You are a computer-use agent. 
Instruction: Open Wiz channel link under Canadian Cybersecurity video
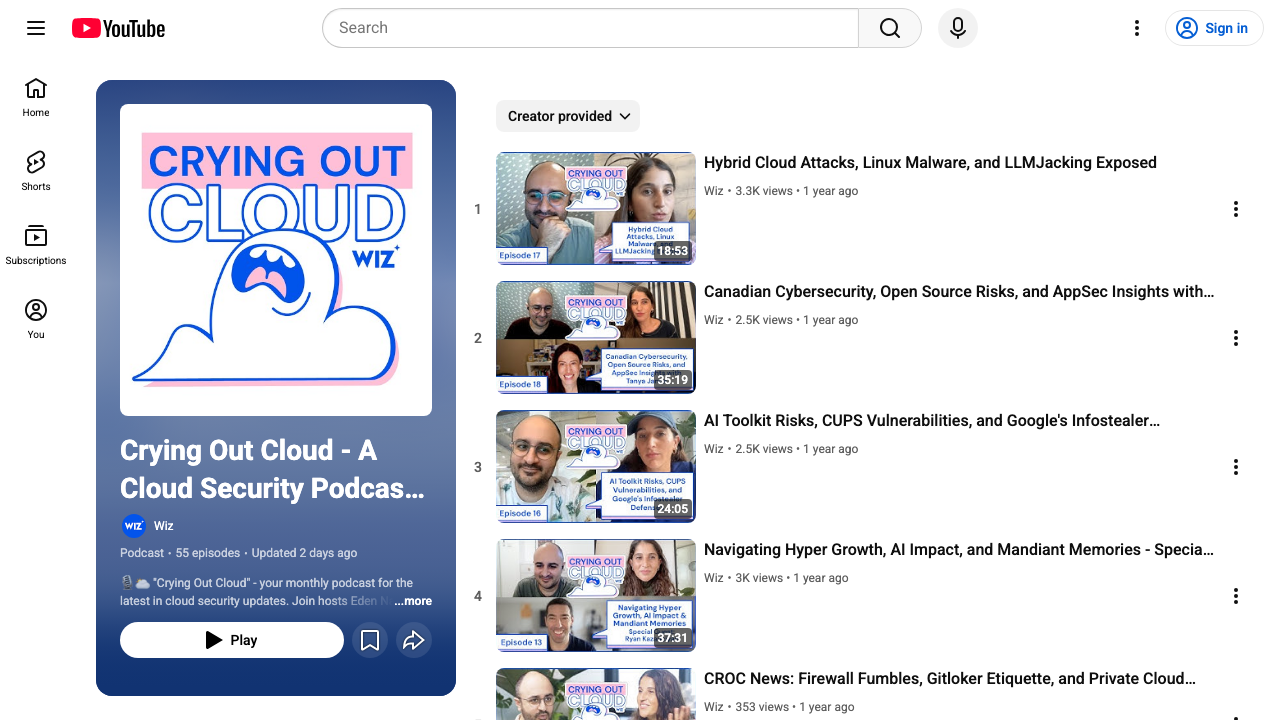(713, 320)
